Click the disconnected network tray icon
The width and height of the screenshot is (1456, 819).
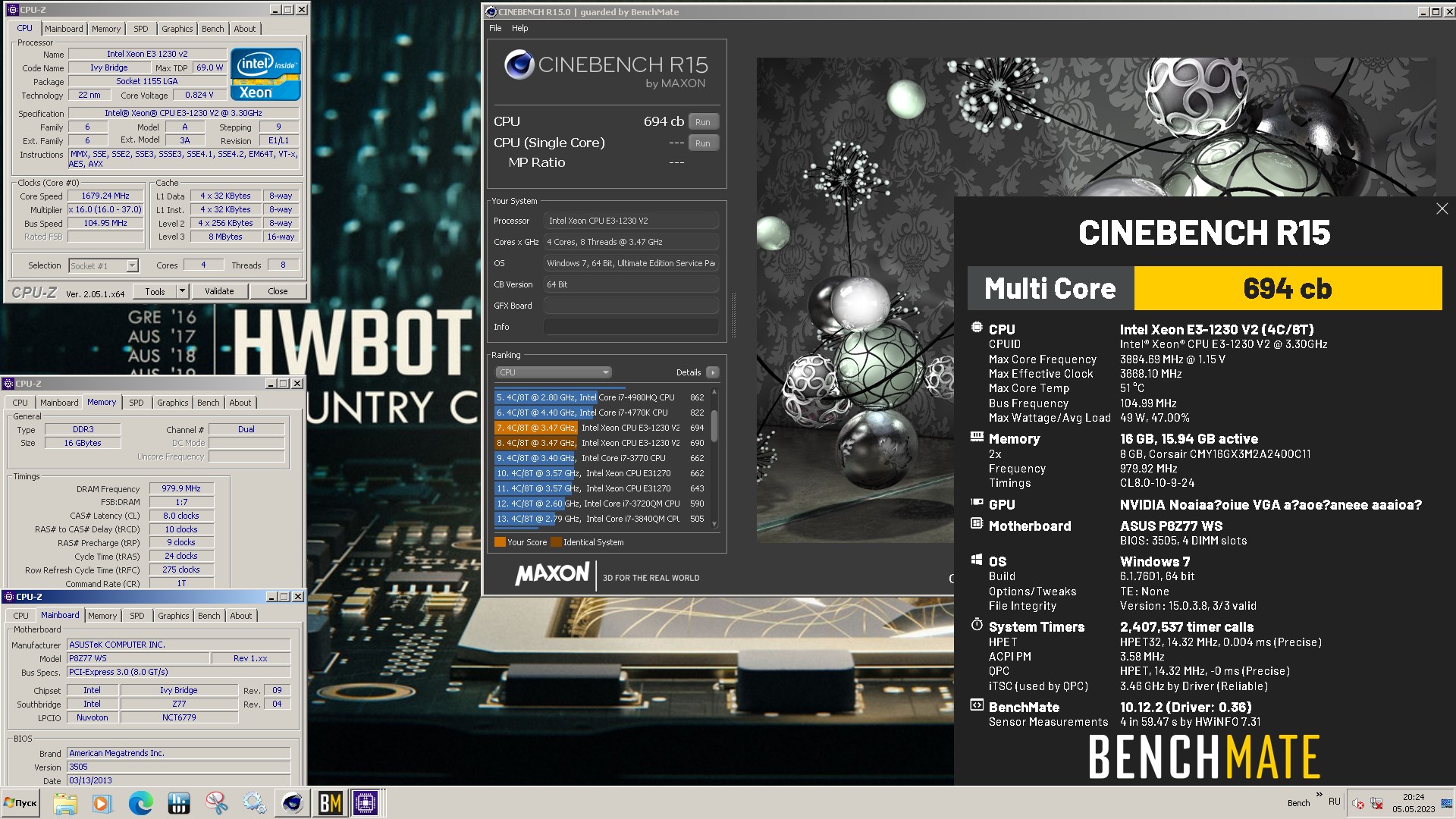point(1376,803)
